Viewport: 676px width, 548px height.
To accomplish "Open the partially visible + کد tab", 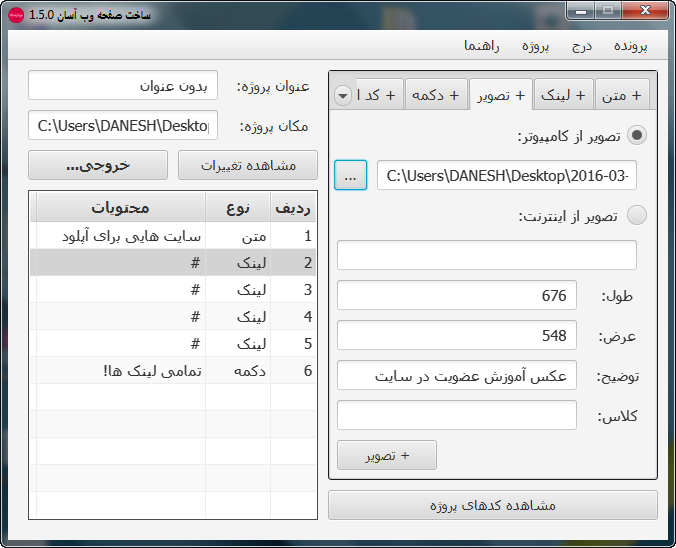I will [380, 95].
